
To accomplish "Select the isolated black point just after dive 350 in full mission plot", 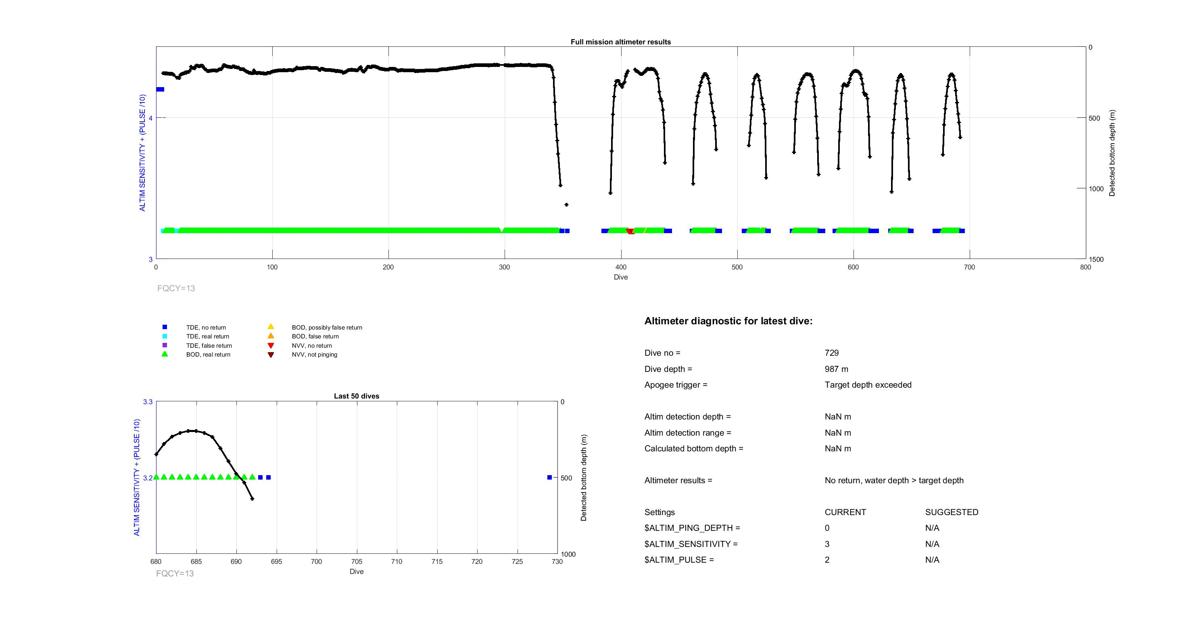I will click(x=567, y=204).
